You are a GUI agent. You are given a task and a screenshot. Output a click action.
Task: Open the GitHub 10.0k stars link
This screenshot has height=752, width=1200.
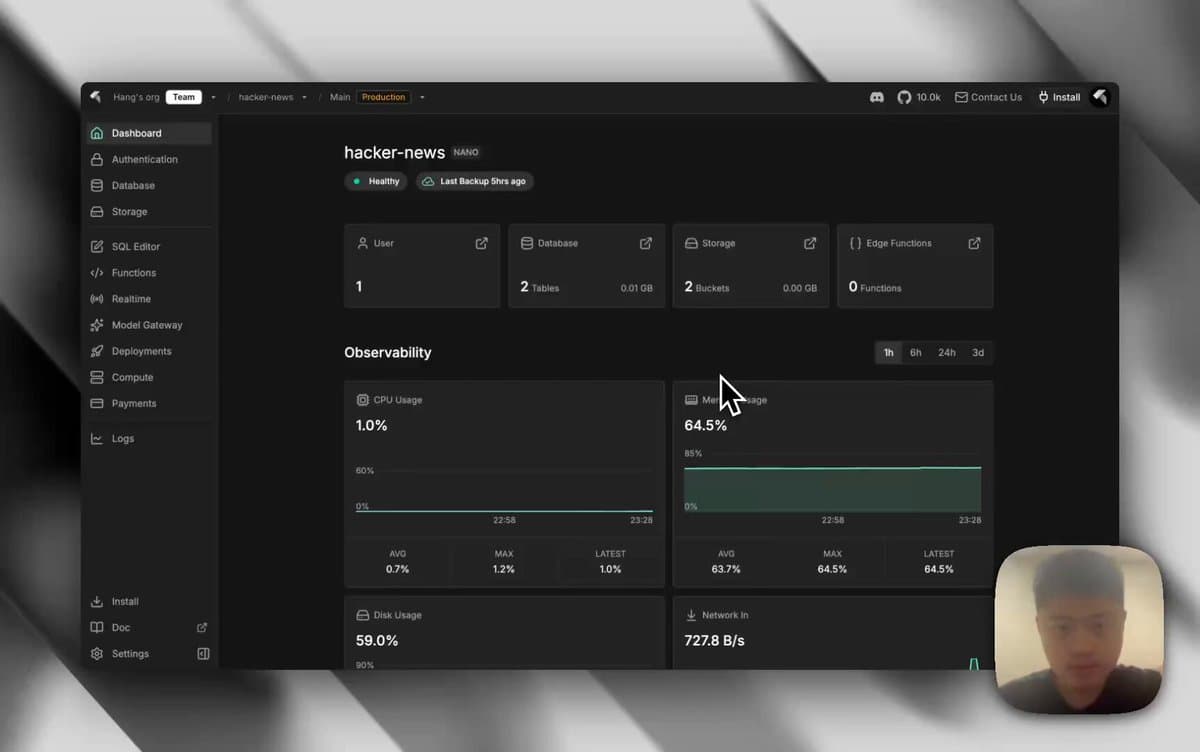pos(919,97)
